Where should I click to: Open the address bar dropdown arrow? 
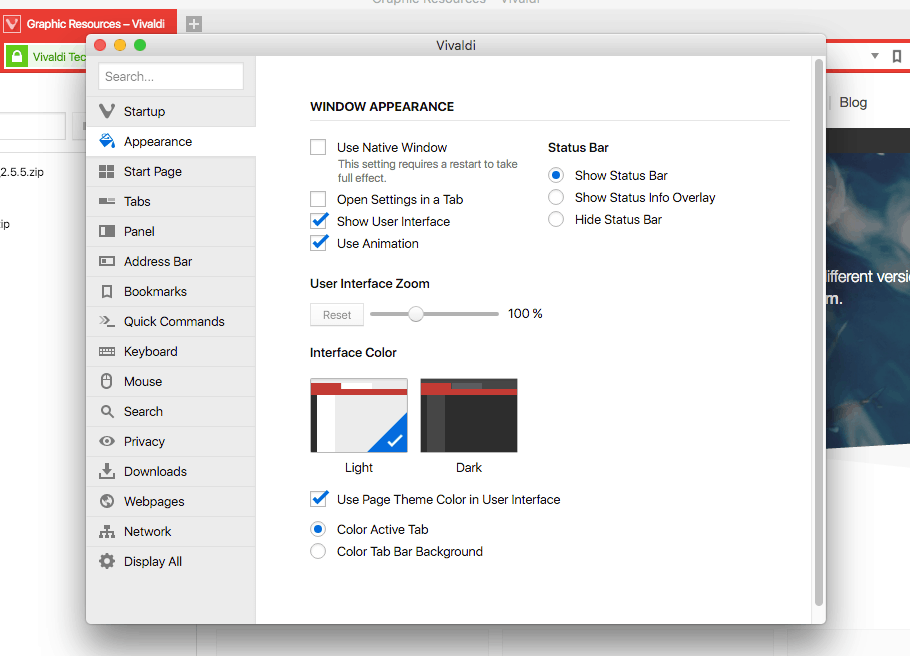(x=875, y=56)
